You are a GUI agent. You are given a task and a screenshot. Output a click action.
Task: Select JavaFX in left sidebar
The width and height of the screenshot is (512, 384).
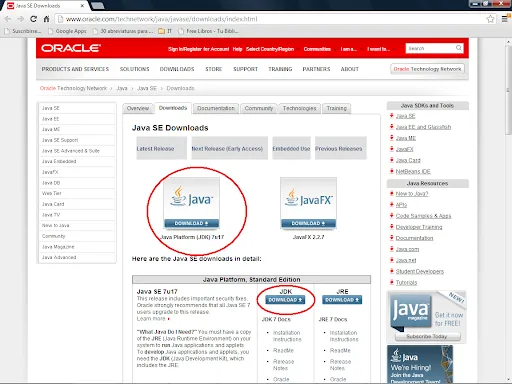(x=77, y=172)
